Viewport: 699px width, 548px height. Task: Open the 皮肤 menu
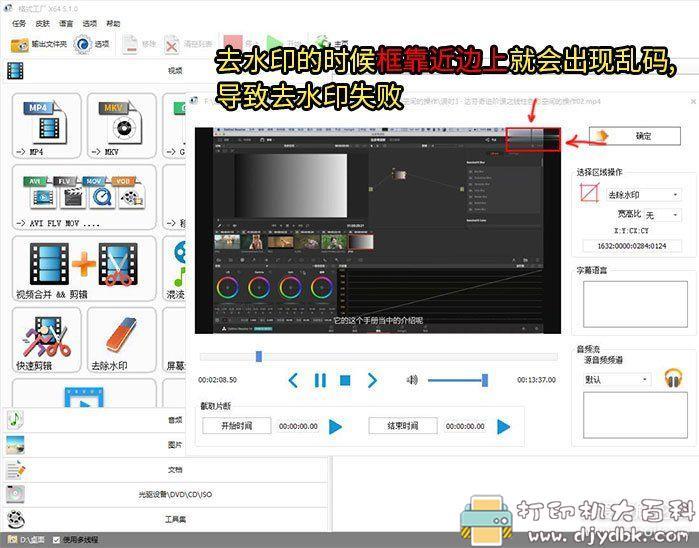[x=42, y=24]
